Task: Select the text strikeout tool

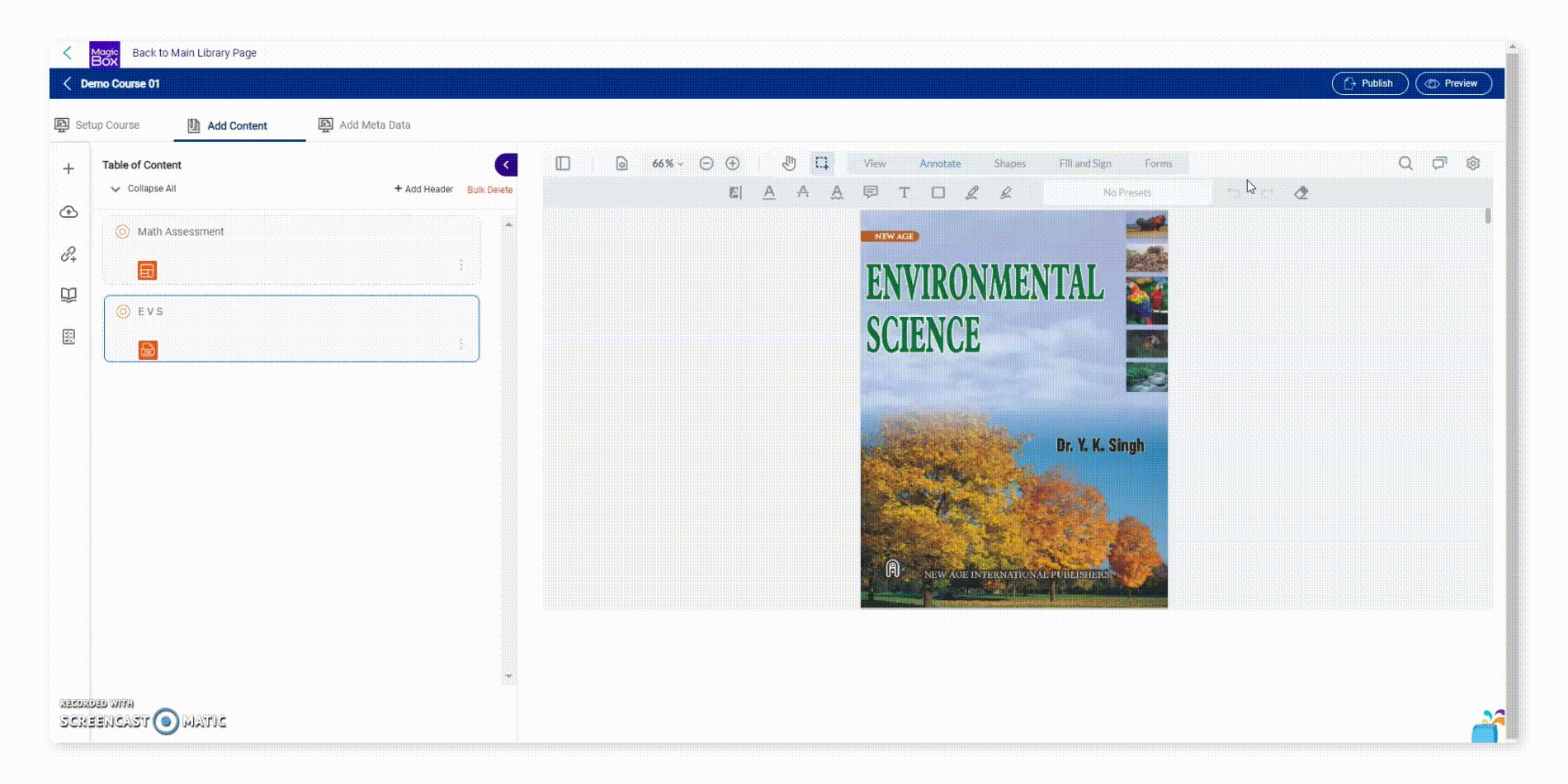Action: (x=803, y=192)
